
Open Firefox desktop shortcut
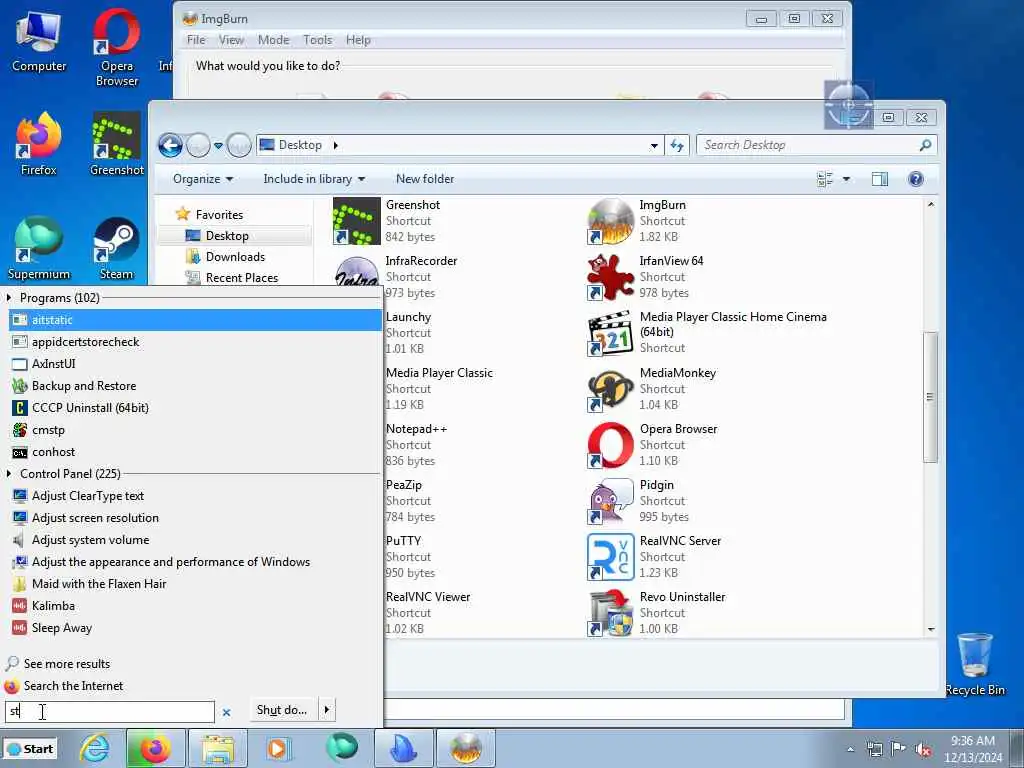coord(39,144)
